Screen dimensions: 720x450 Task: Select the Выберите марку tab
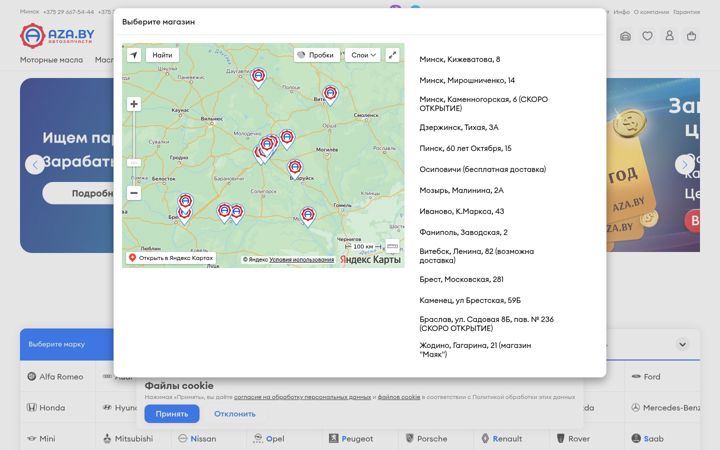pos(67,344)
